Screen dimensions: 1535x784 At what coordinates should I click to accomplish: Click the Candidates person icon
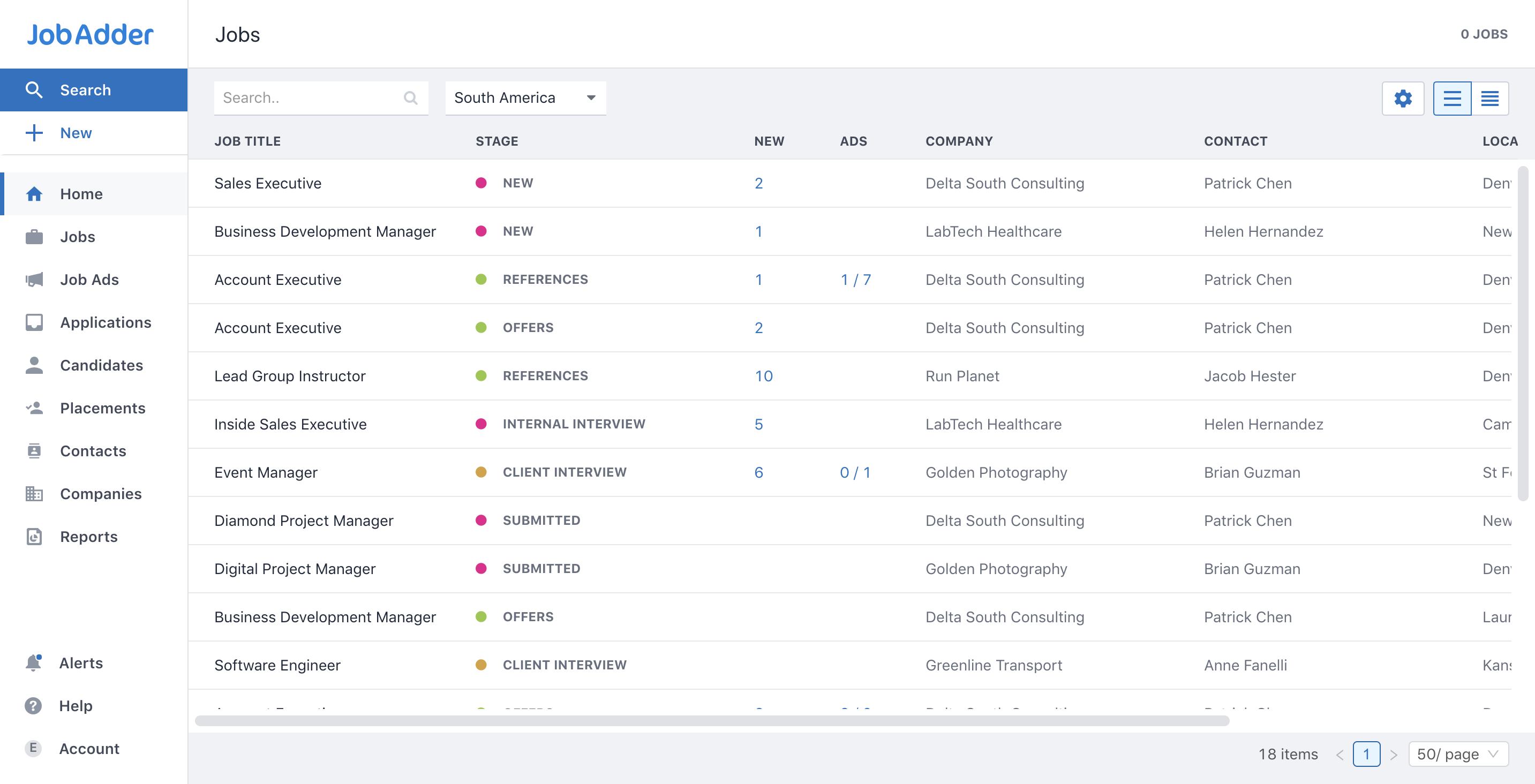pos(34,365)
